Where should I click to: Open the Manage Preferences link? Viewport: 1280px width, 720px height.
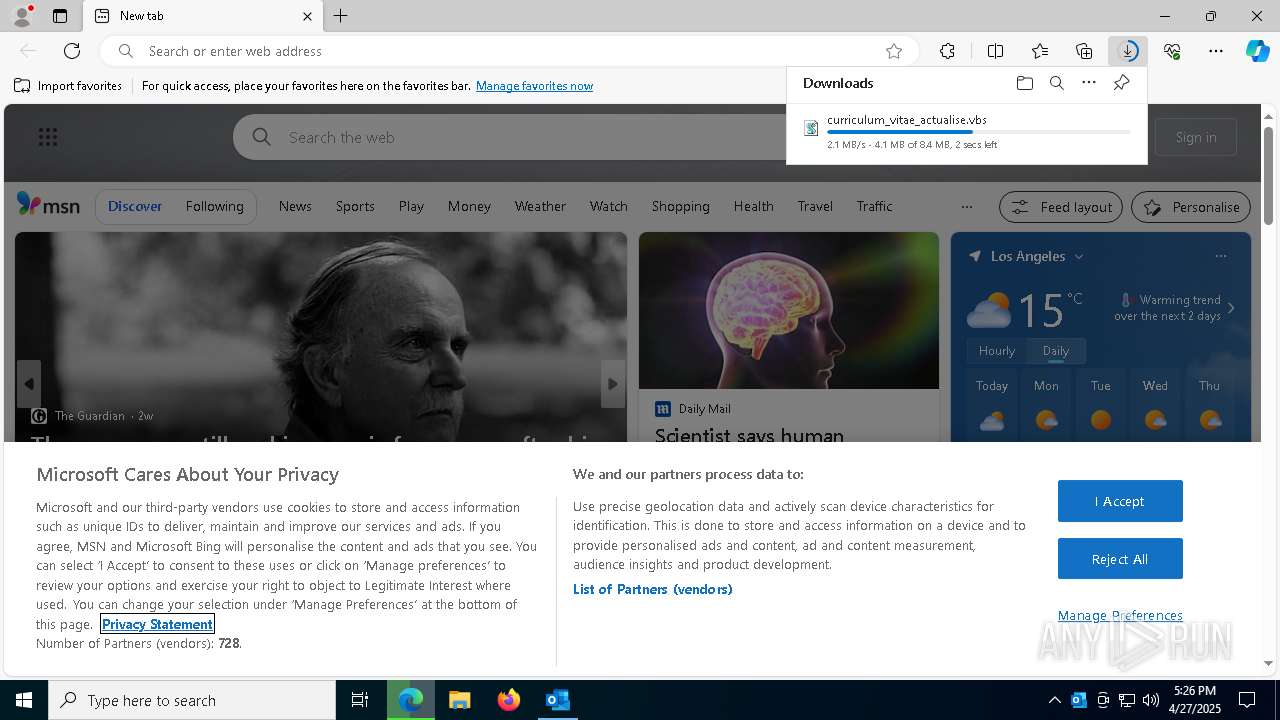pyautogui.click(x=1120, y=616)
